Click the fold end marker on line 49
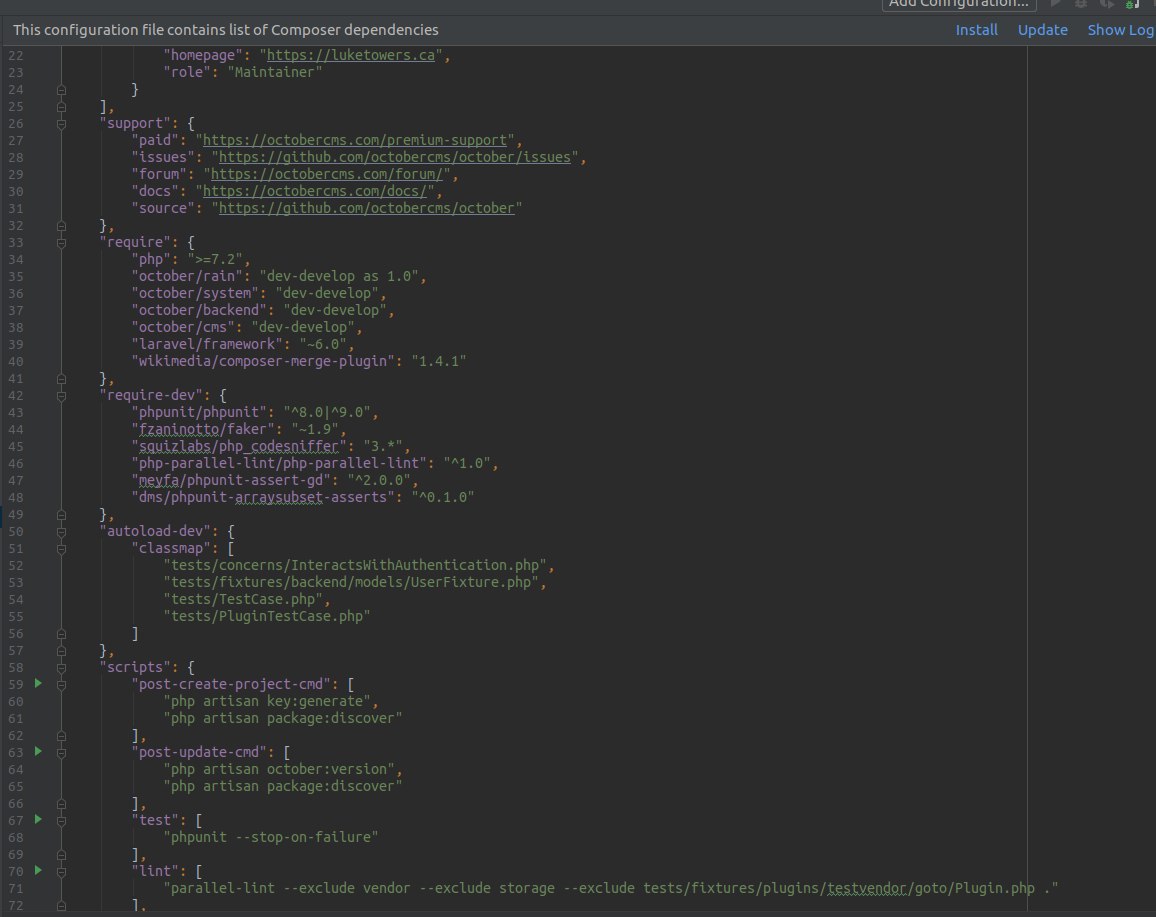The image size is (1156, 917). 61,515
